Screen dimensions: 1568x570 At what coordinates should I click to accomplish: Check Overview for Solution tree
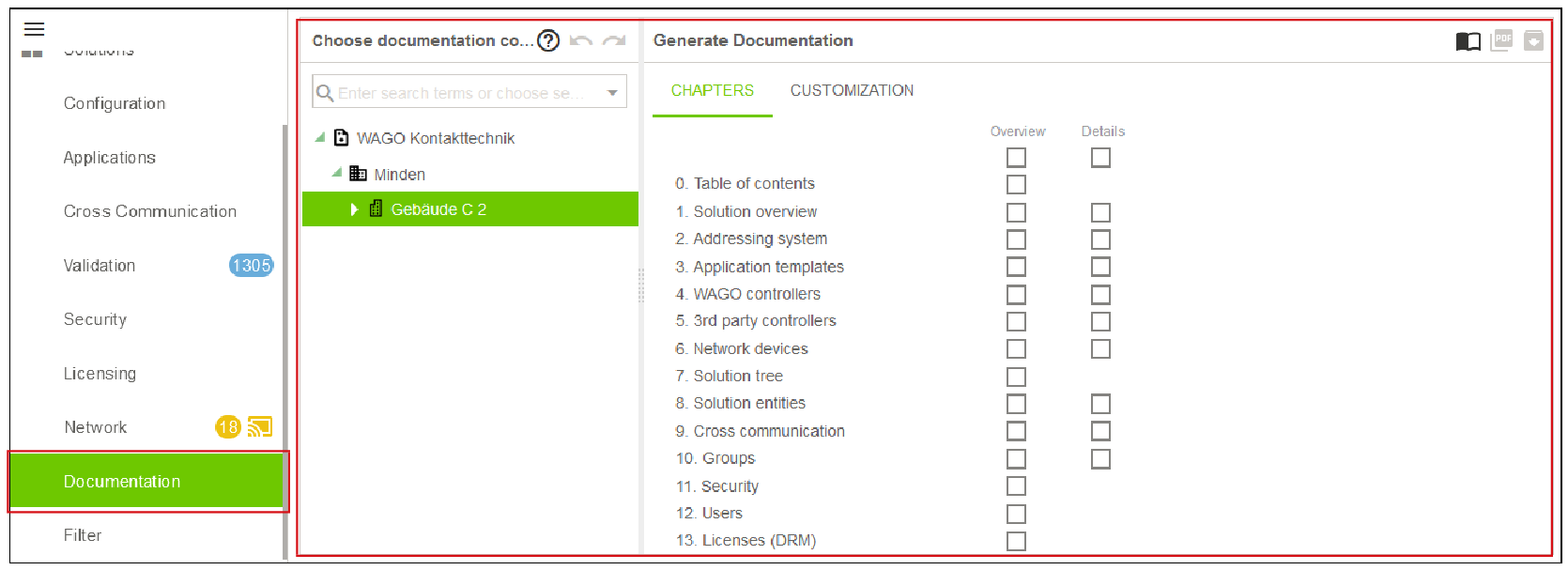(1016, 377)
